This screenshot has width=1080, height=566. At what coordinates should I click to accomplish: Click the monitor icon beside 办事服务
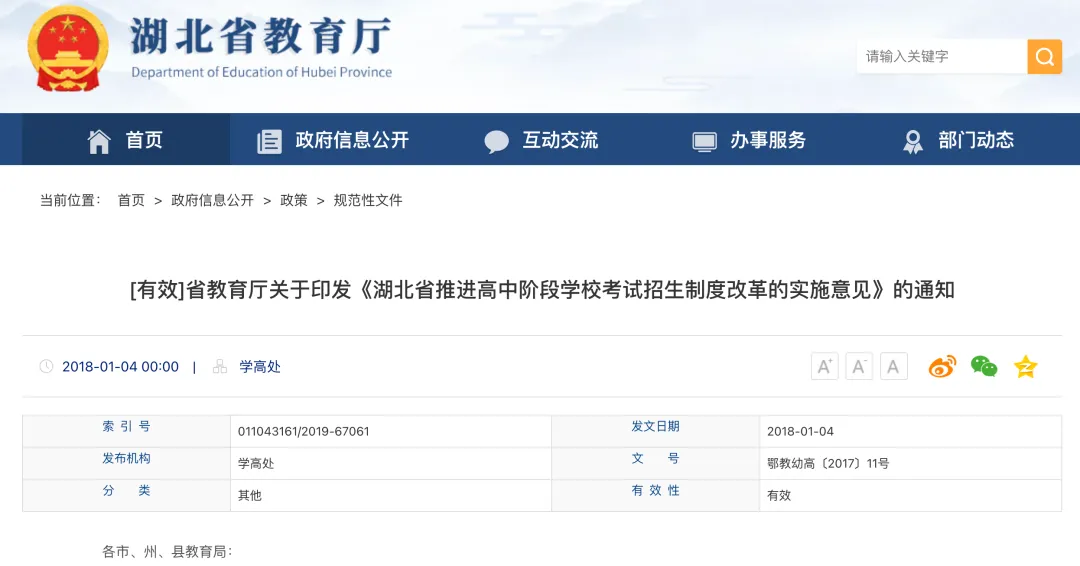pyautogui.click(x=704, y=142)
